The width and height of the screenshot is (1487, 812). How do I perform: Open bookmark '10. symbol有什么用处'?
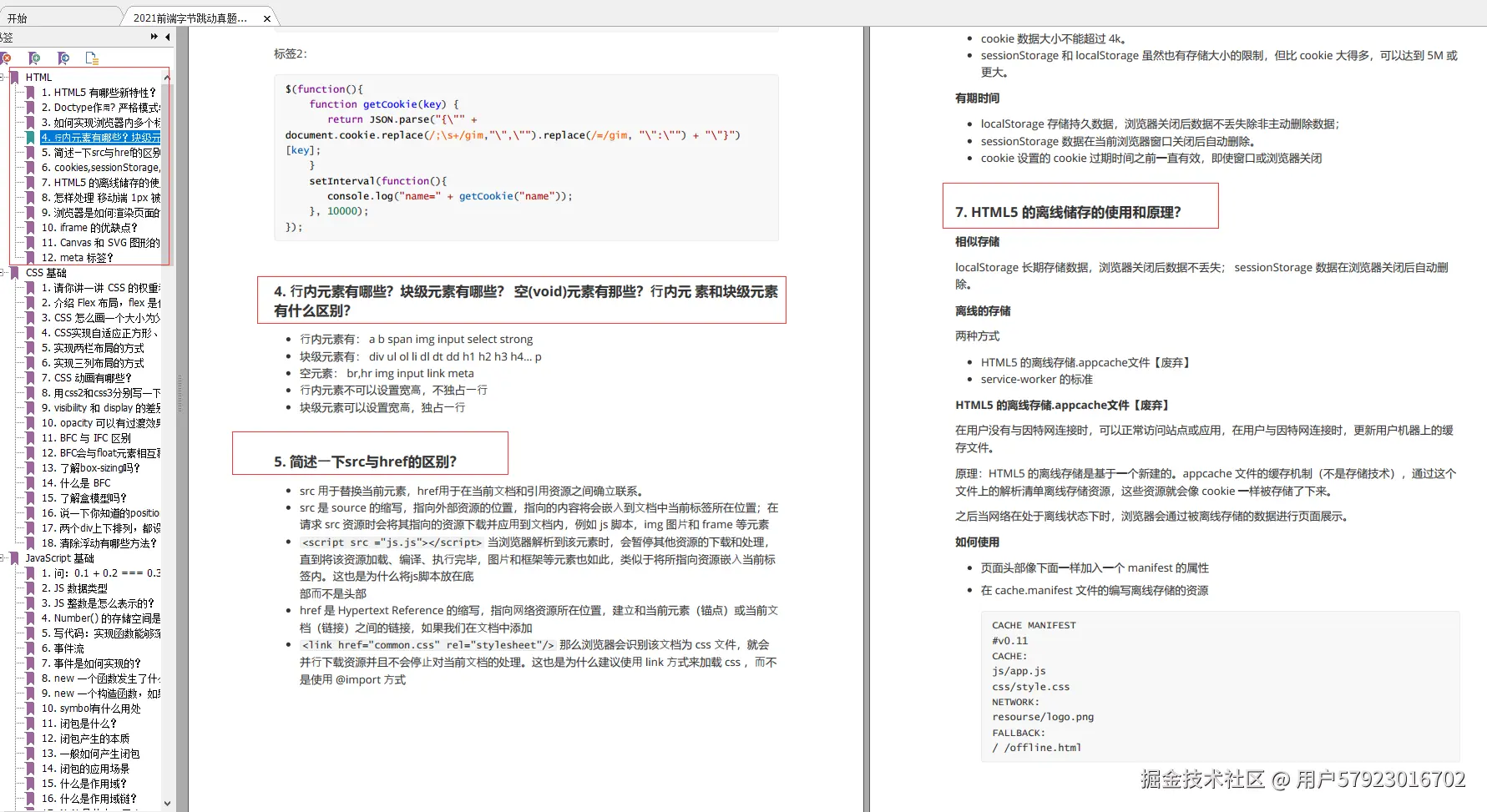91,709
